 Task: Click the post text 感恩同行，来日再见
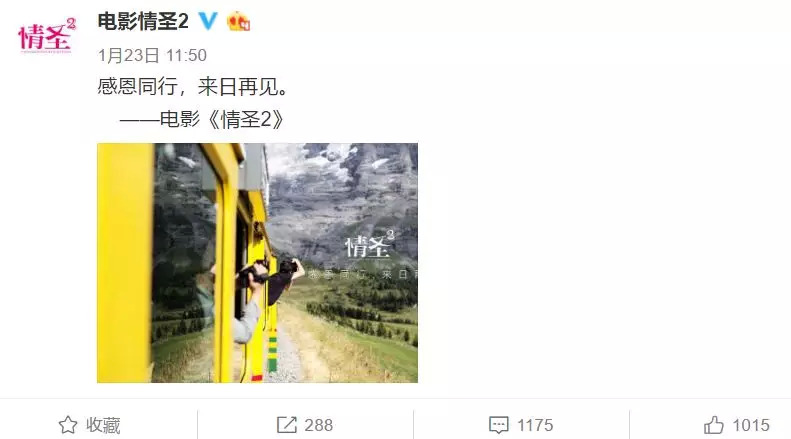coord(193,86)
